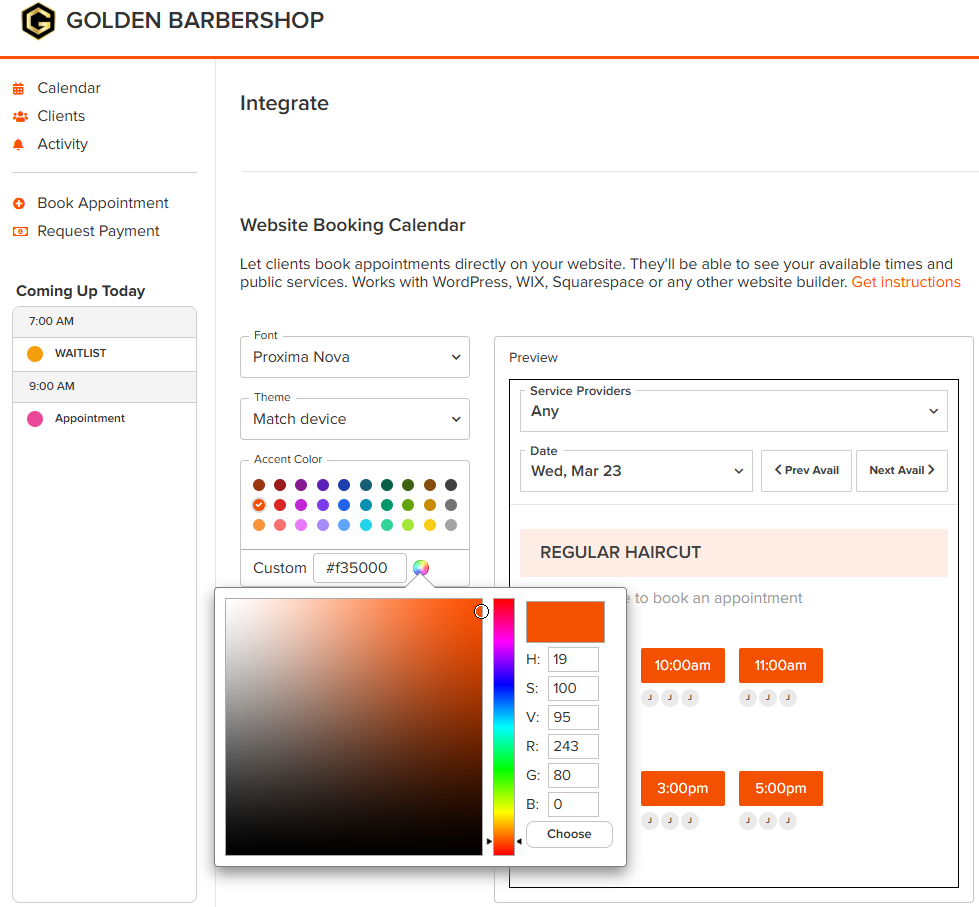Pick the light pink-violet accent swatch in the bottom row
Viewport: 979px width, 907px height.
301,525
